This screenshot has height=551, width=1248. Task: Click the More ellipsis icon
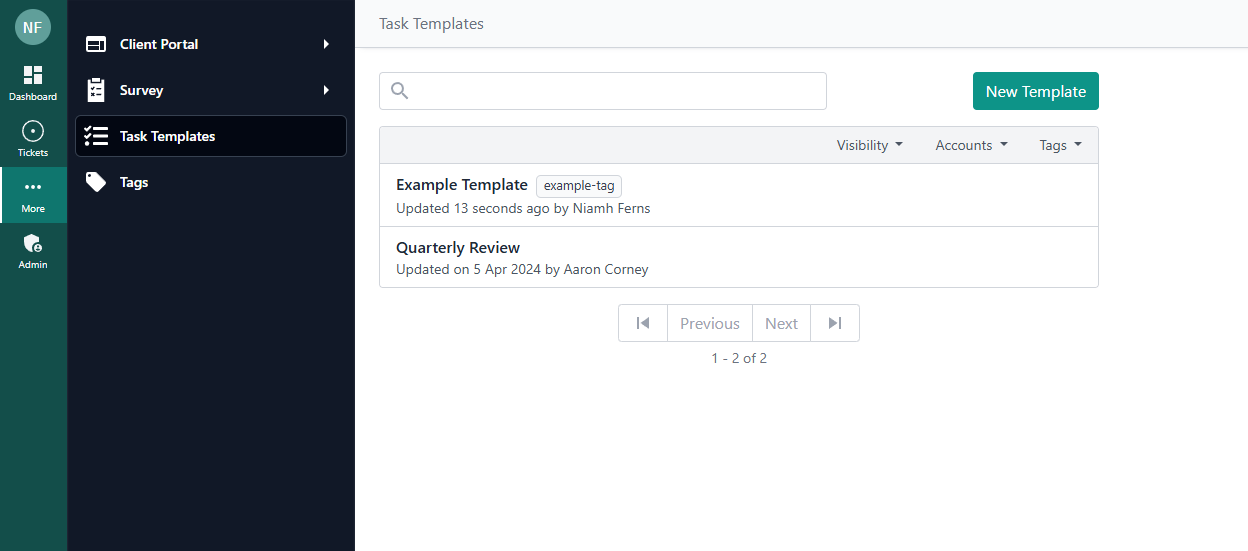[33, 187]
